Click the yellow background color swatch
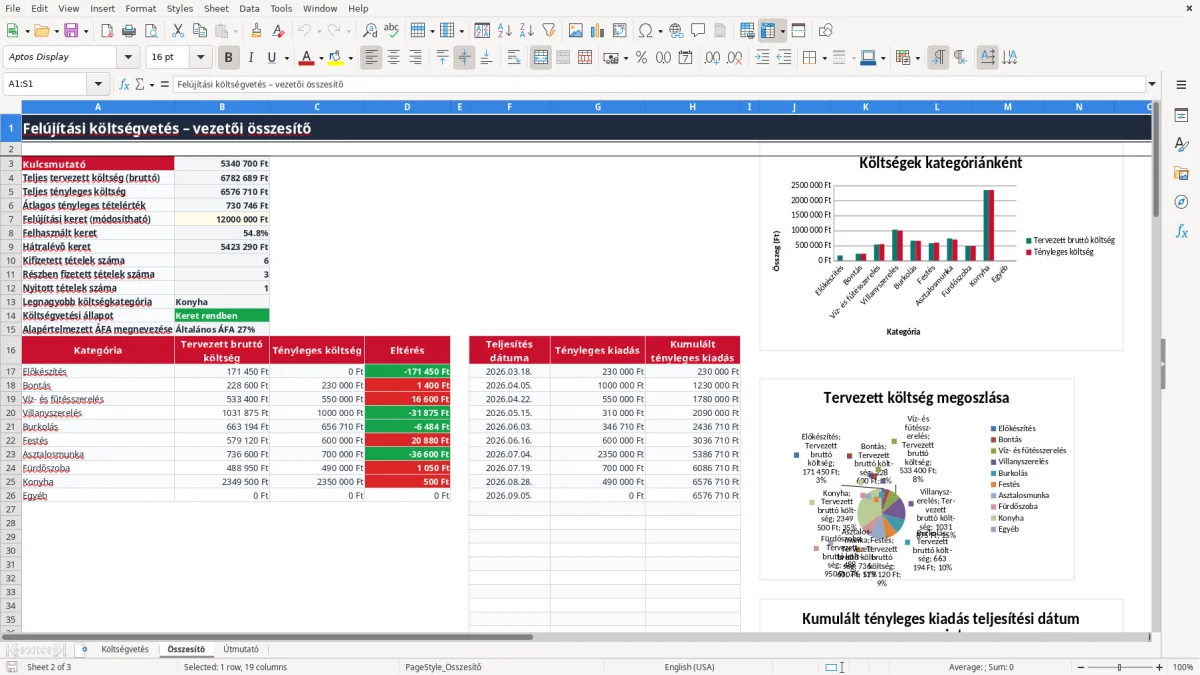Screen dimensions: 1200x675 [x=336, y=58]
